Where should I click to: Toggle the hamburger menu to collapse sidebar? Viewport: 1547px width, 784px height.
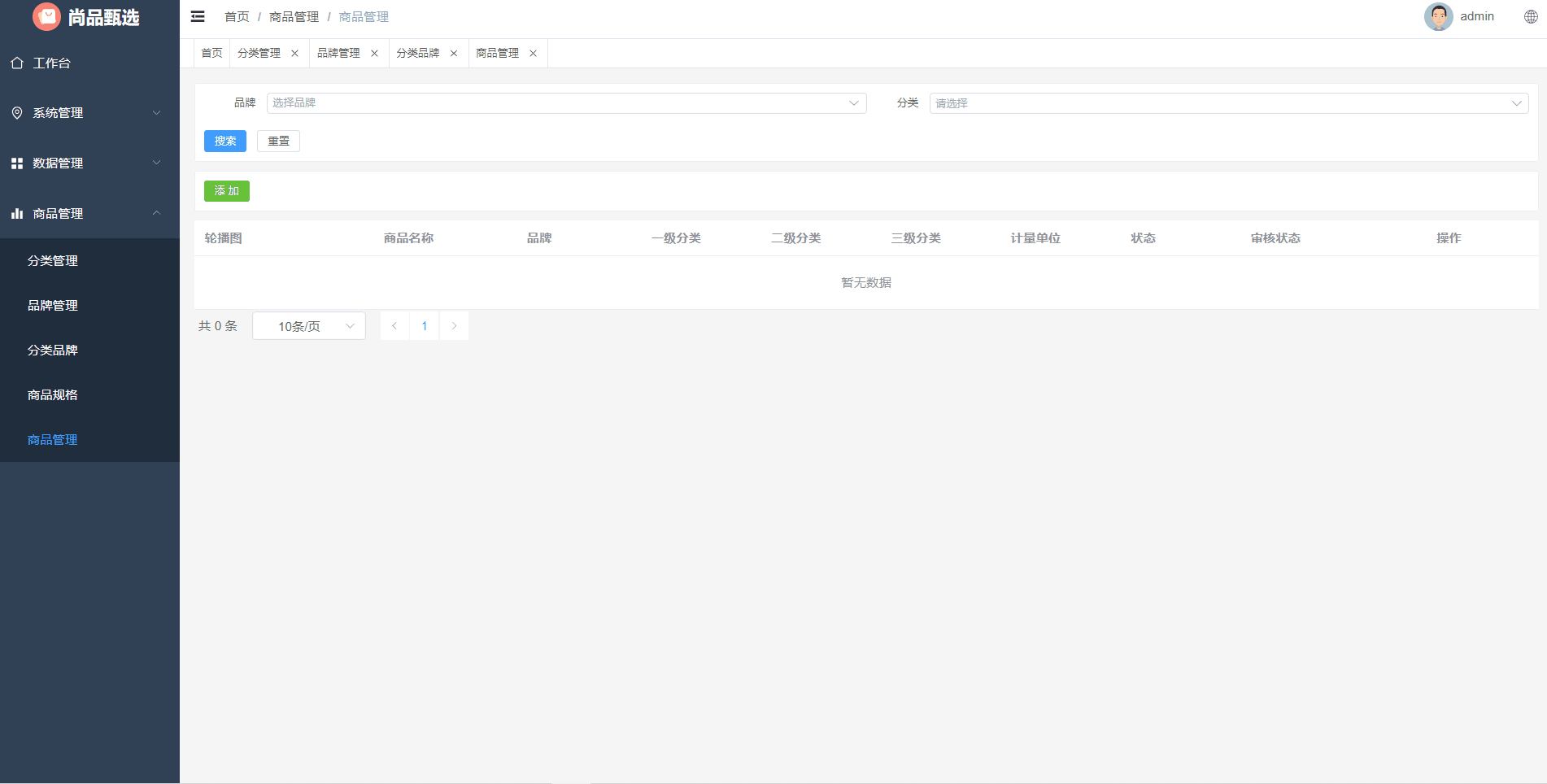pyautogui.click(x=197, y=16)
